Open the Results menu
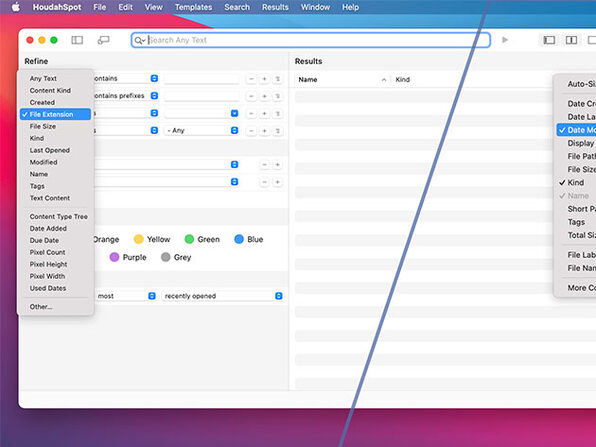Image resolution: width=596 pixels, height=447 pixels. click(x=275, y=7)
